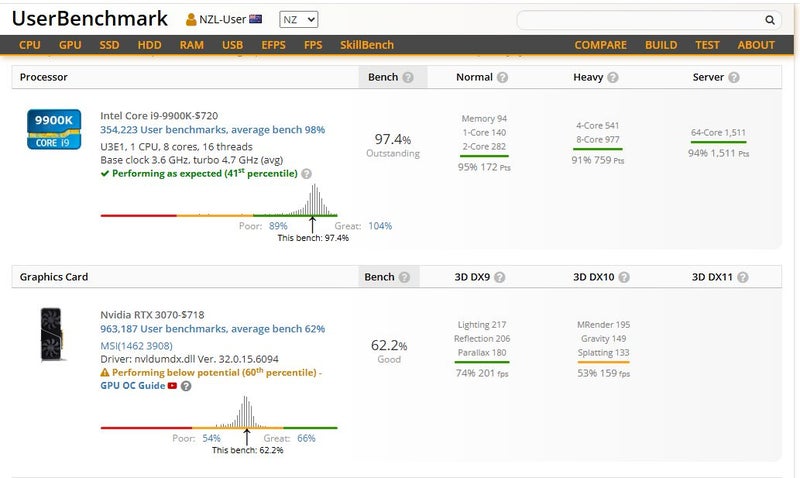This screenshot has width=800, height=478.
Task: Click inside the search input field
Action: point(640,19)
